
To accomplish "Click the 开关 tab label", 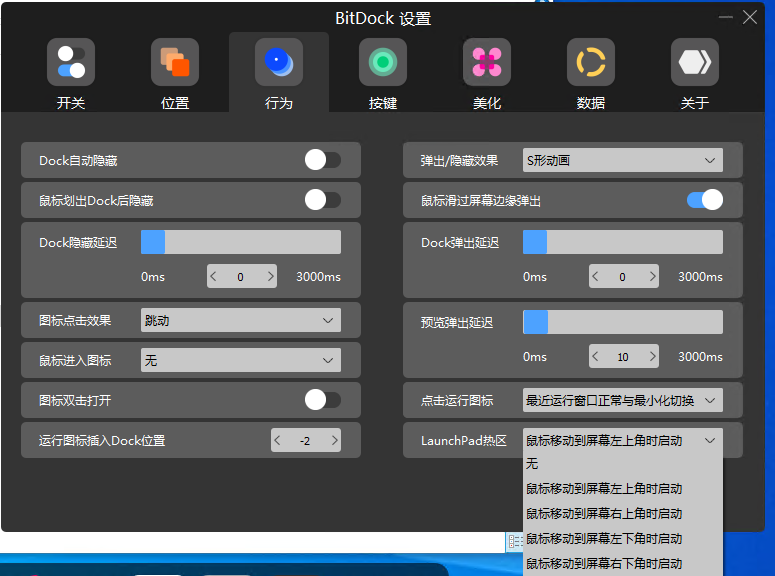I will coord(71,103).
